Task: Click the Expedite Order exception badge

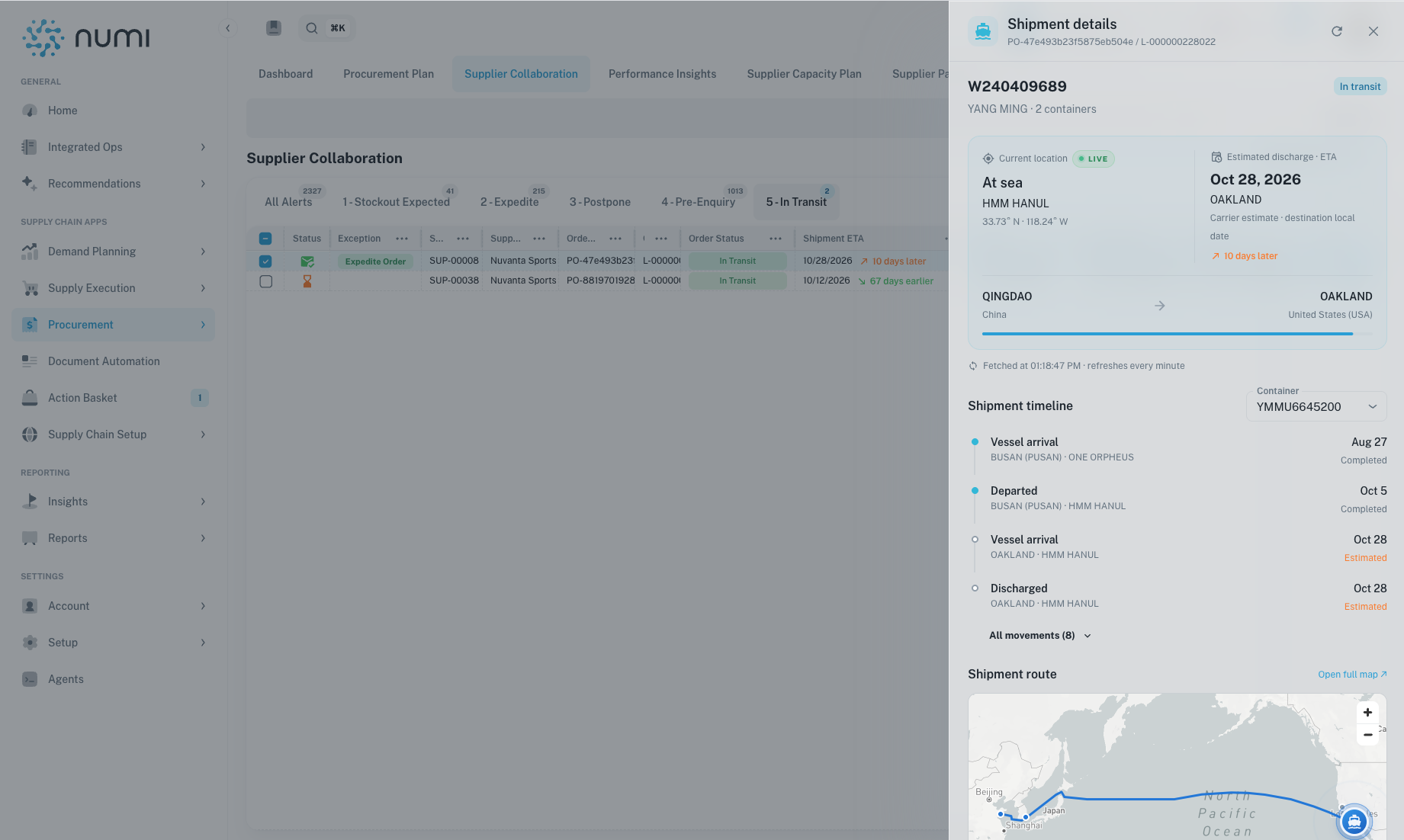Action: click(x=375, y=261)
